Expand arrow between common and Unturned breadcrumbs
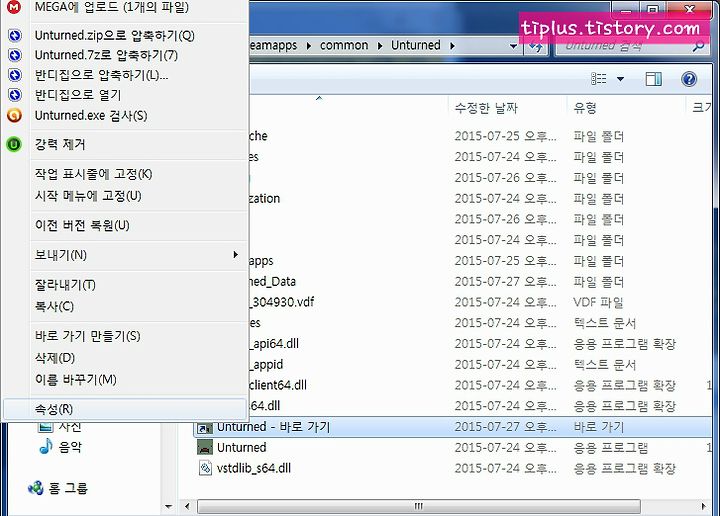 [x=380, y=46]
